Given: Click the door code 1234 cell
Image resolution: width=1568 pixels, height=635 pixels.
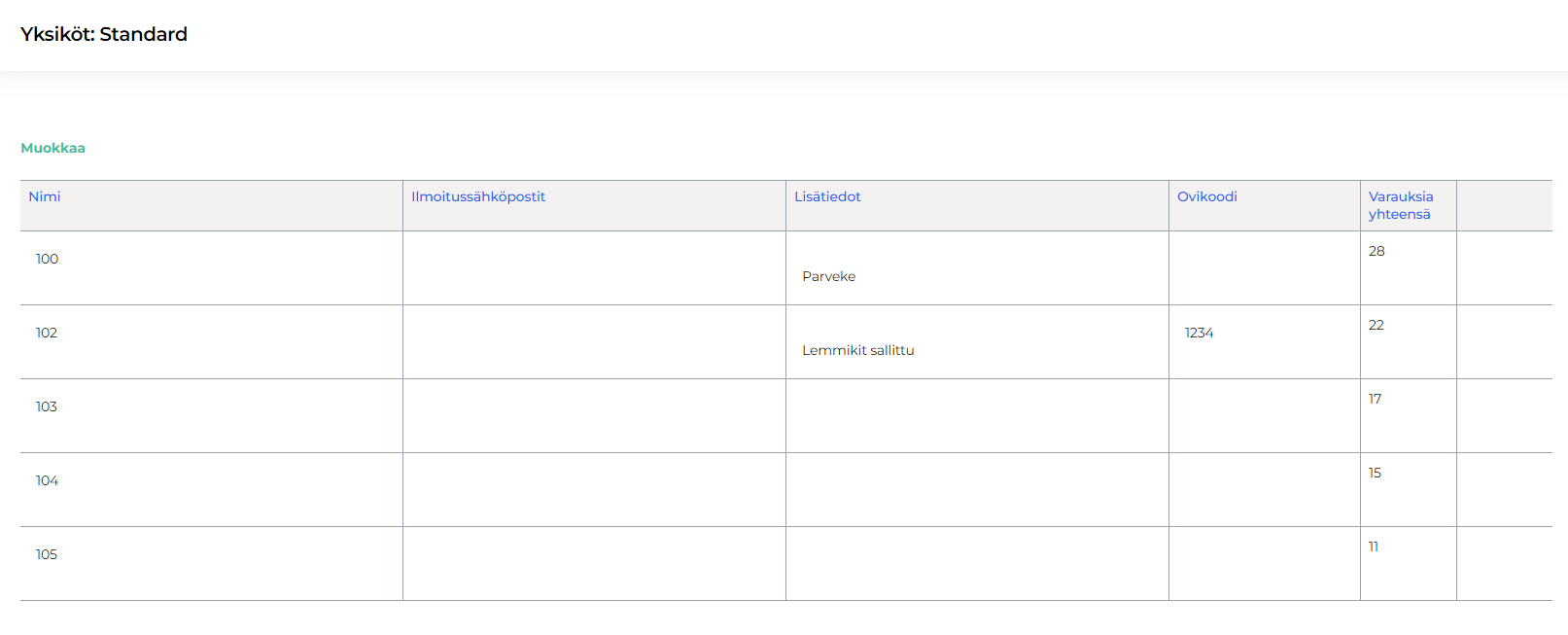Looking at the screenshot, I should pyautogui.click(x=1199, y=333).
